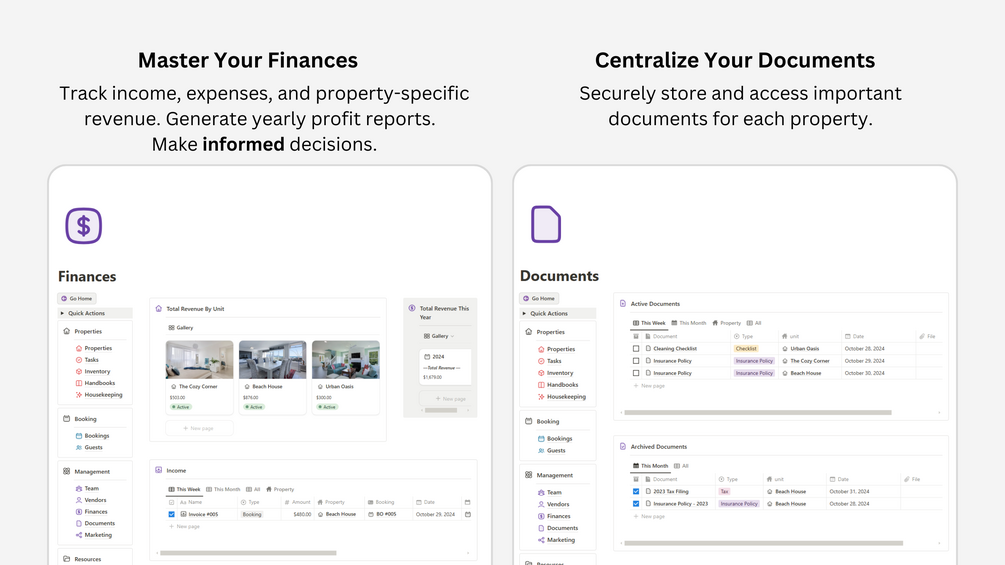Open Team in the Documents page sidebar
Image resolution: width=1005 pixels, height=565 pixels.
coord(550,493)
